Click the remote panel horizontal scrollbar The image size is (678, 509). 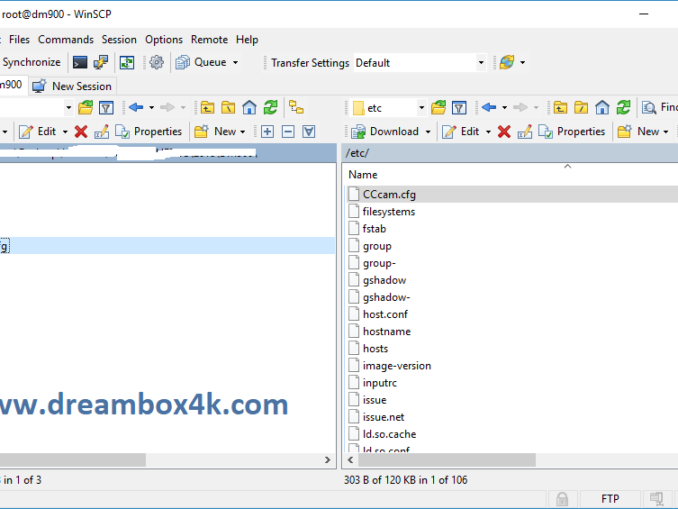point(447,460)
